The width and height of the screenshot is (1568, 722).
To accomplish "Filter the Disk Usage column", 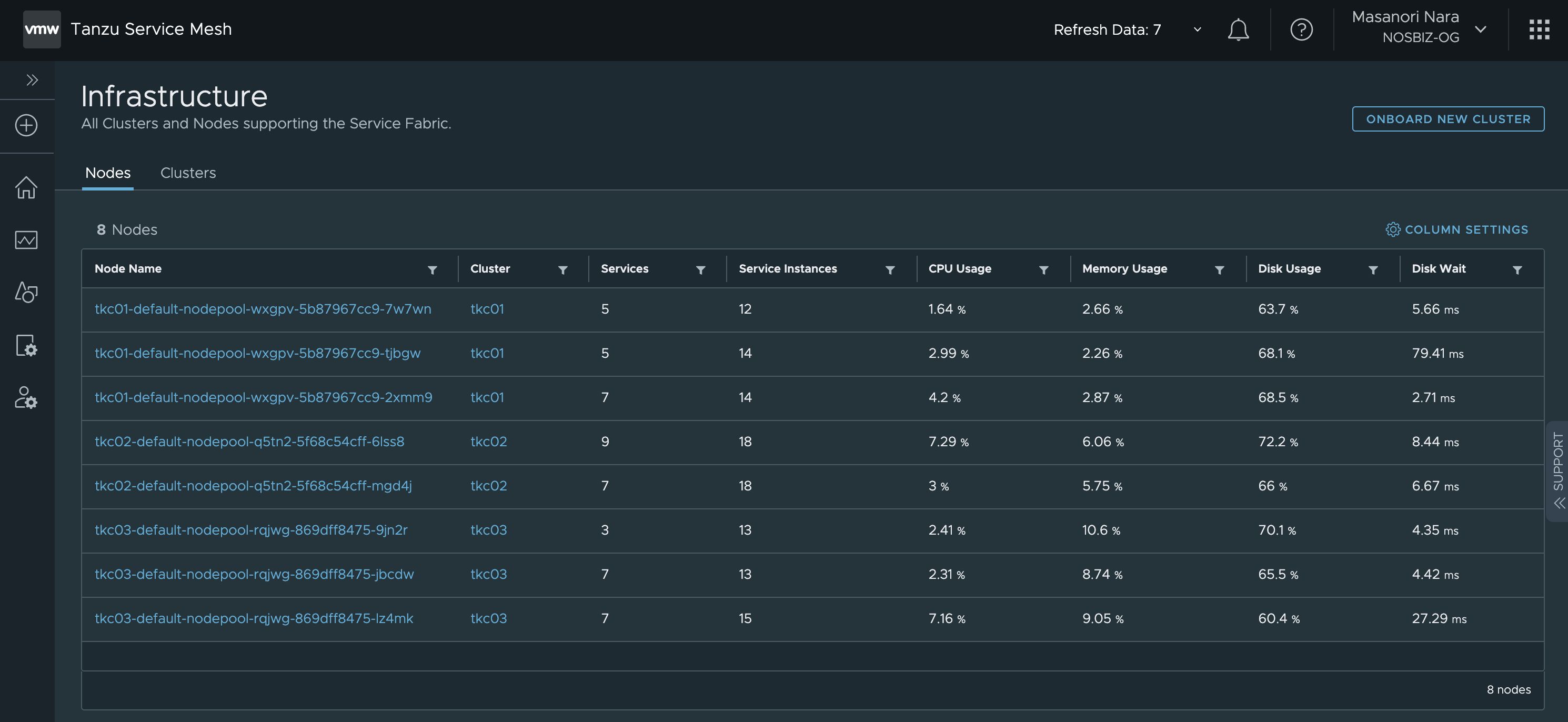I will point(1373,269).
